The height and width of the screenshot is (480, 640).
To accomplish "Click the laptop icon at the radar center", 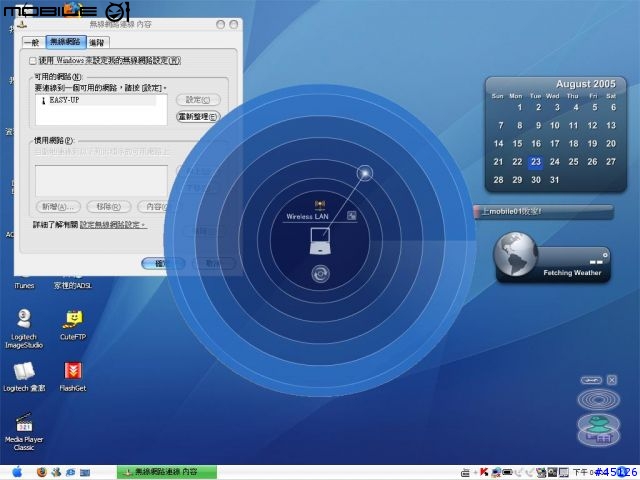I will coord(320,241).
